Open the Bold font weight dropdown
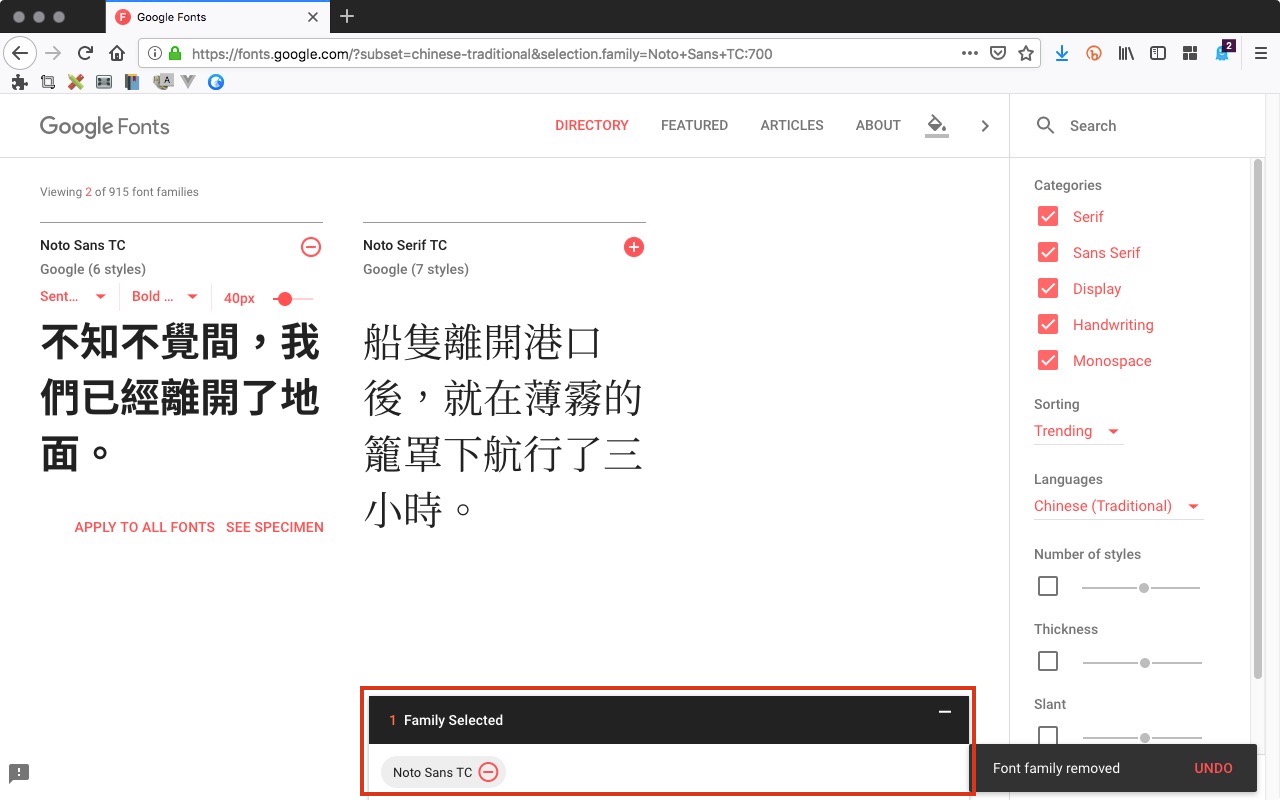Screen dimensions: 1280x800 point(166,296)
